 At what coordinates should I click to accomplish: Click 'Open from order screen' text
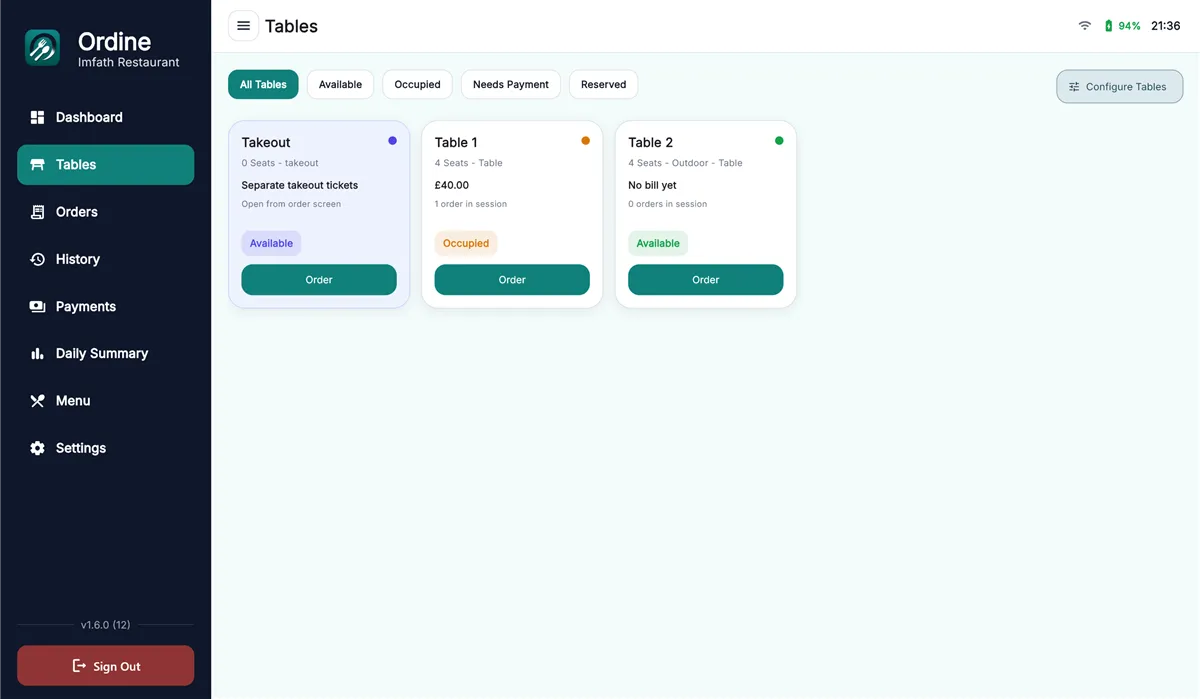tap(291, 204)
